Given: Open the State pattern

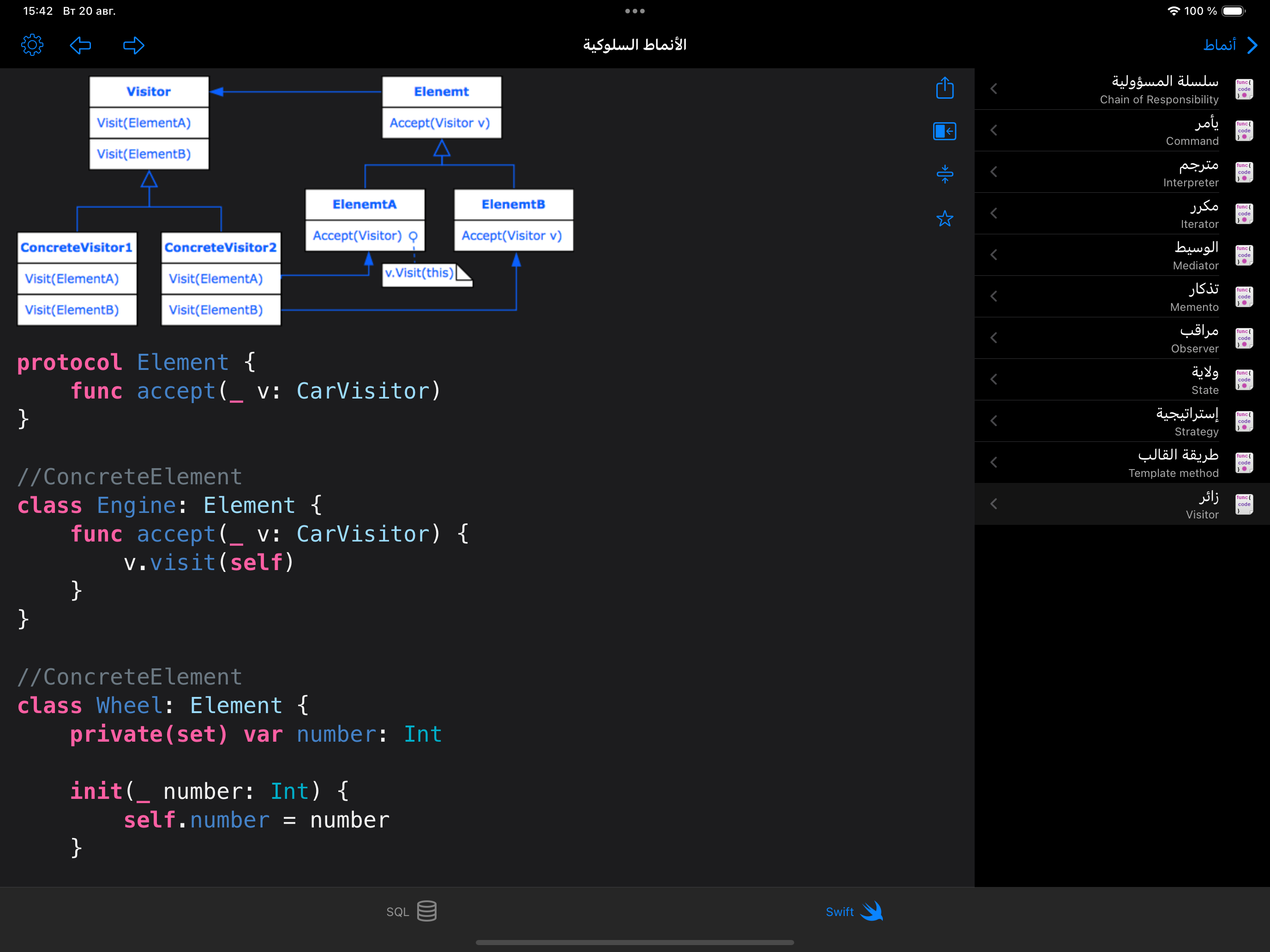Looking at the screenshot, I should (x=1122, y=379).
